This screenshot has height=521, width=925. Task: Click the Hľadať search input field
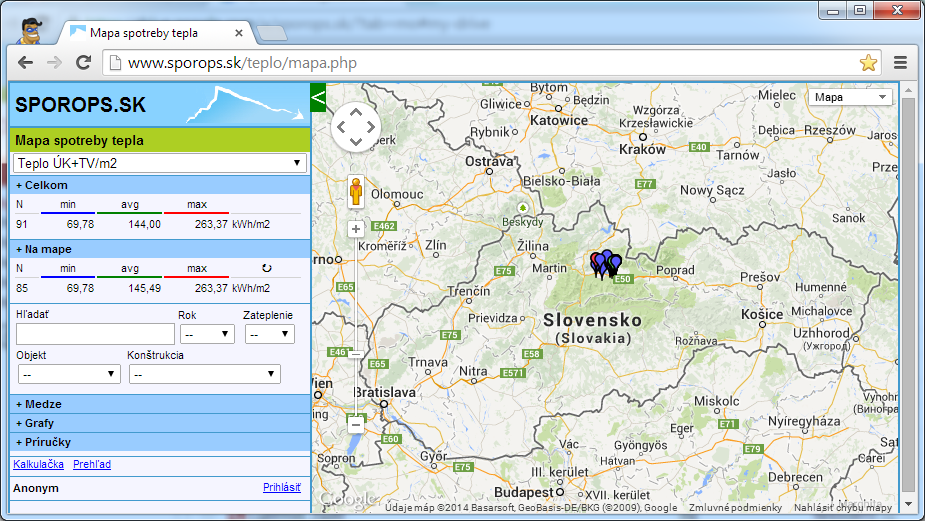pyautogui.click(x=95, y=334)
